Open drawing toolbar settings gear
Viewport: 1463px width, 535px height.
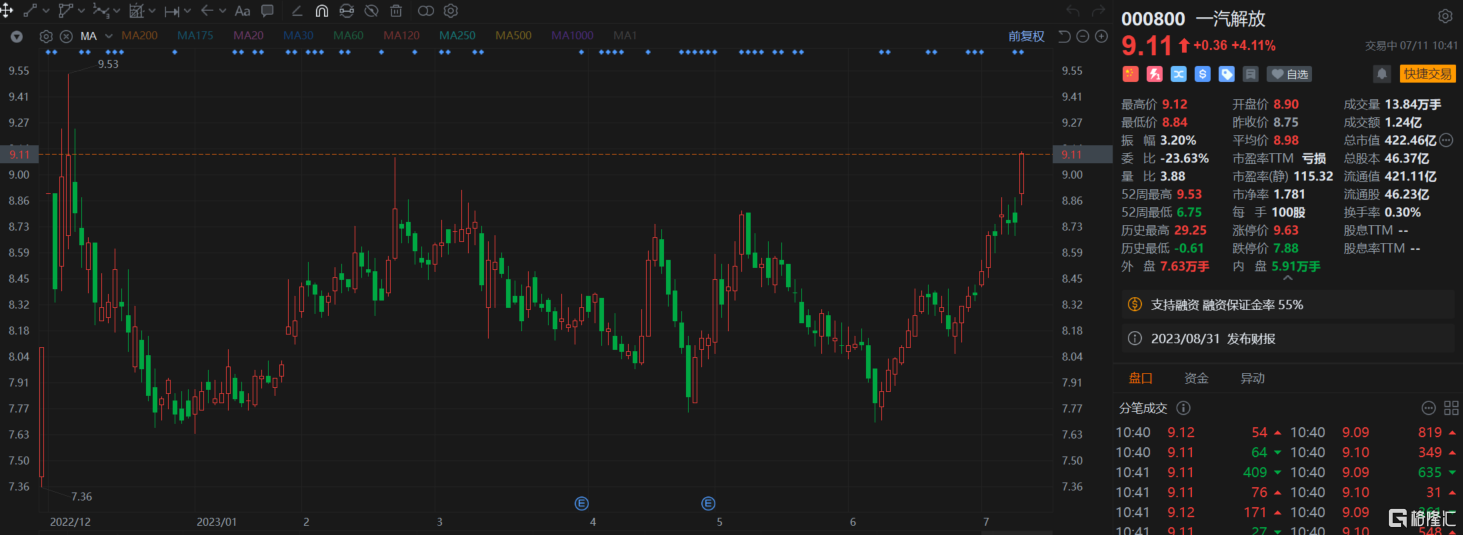point(451,11)
